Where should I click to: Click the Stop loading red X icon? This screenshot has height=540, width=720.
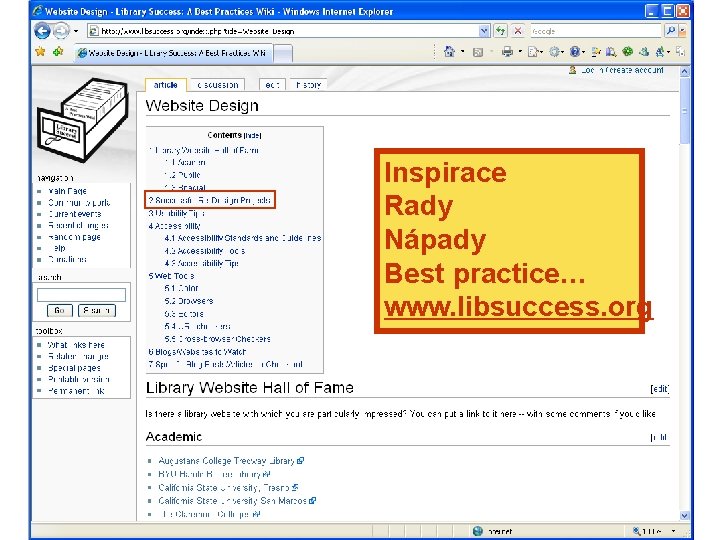518,31
